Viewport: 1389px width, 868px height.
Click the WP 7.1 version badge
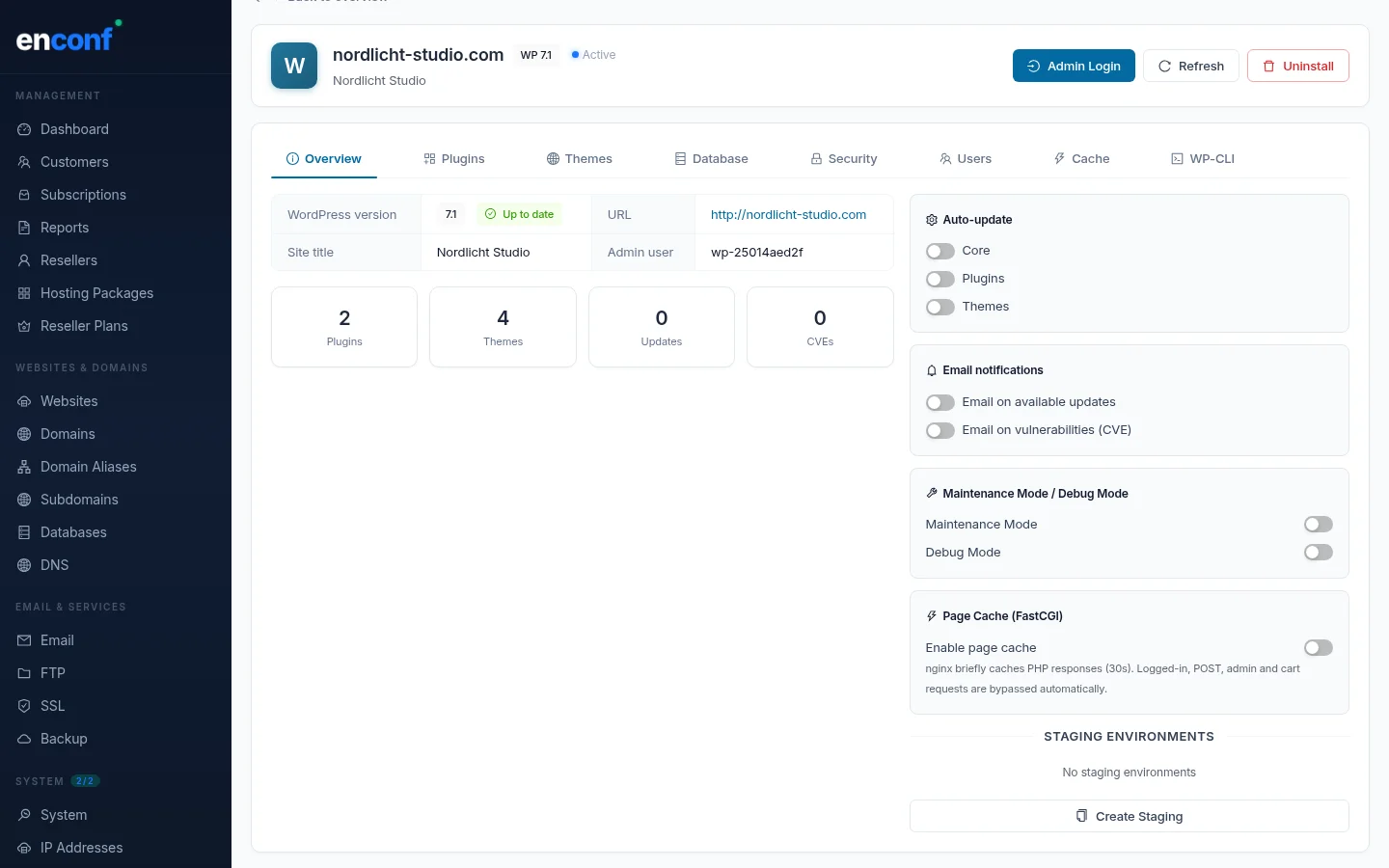tap(536, 55)
